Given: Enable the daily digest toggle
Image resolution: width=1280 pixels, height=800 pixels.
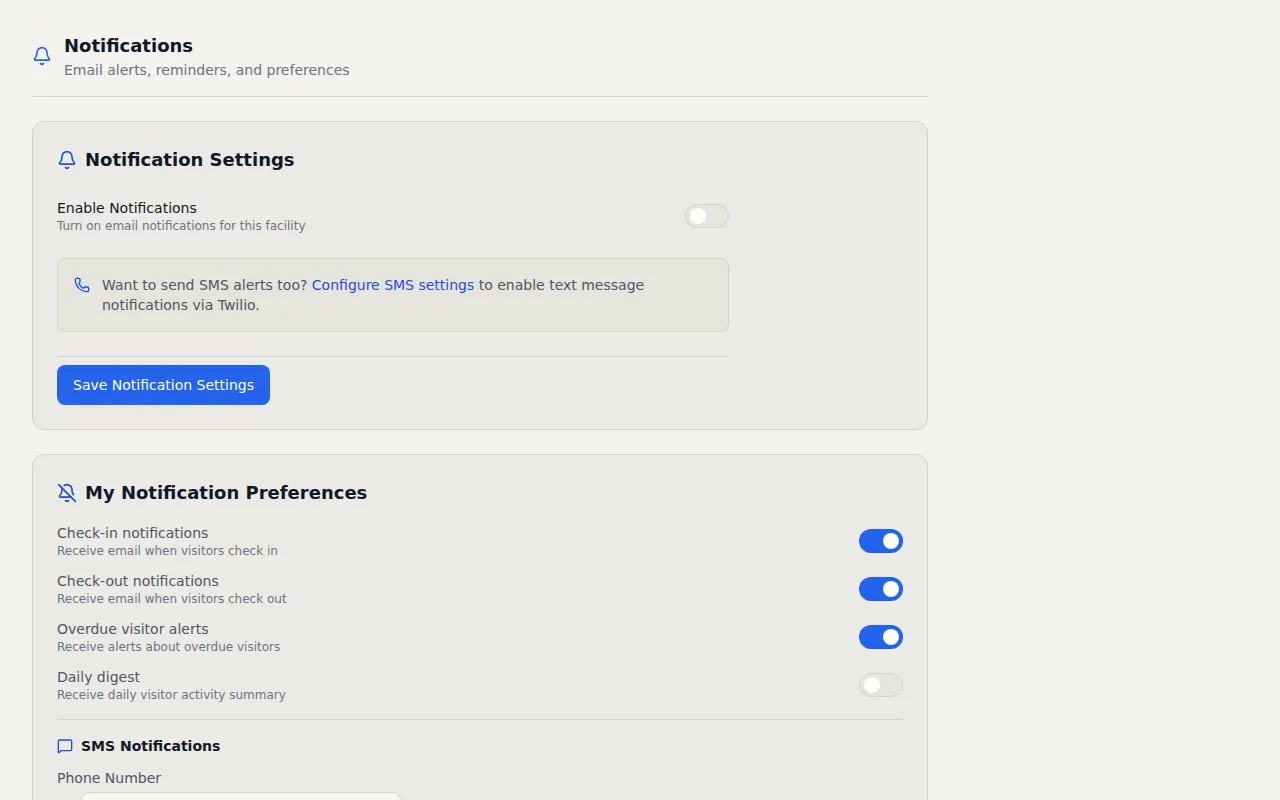Looking at the screenshot, I should click(x=880, y=685).
